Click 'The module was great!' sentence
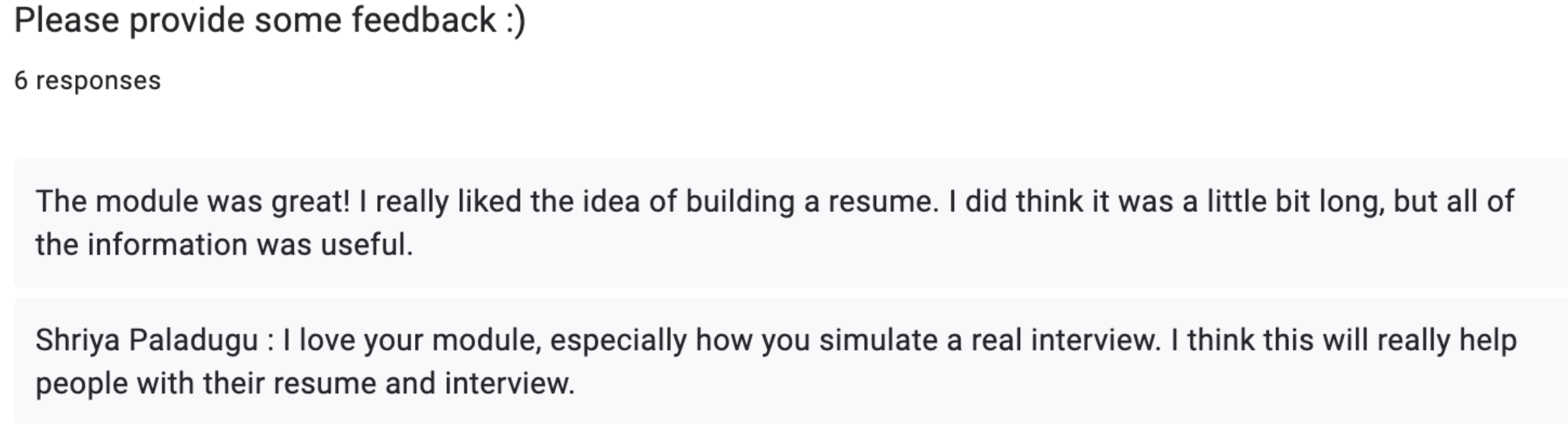The height and width of the screenshot is (424, 1568). [192, 202]
